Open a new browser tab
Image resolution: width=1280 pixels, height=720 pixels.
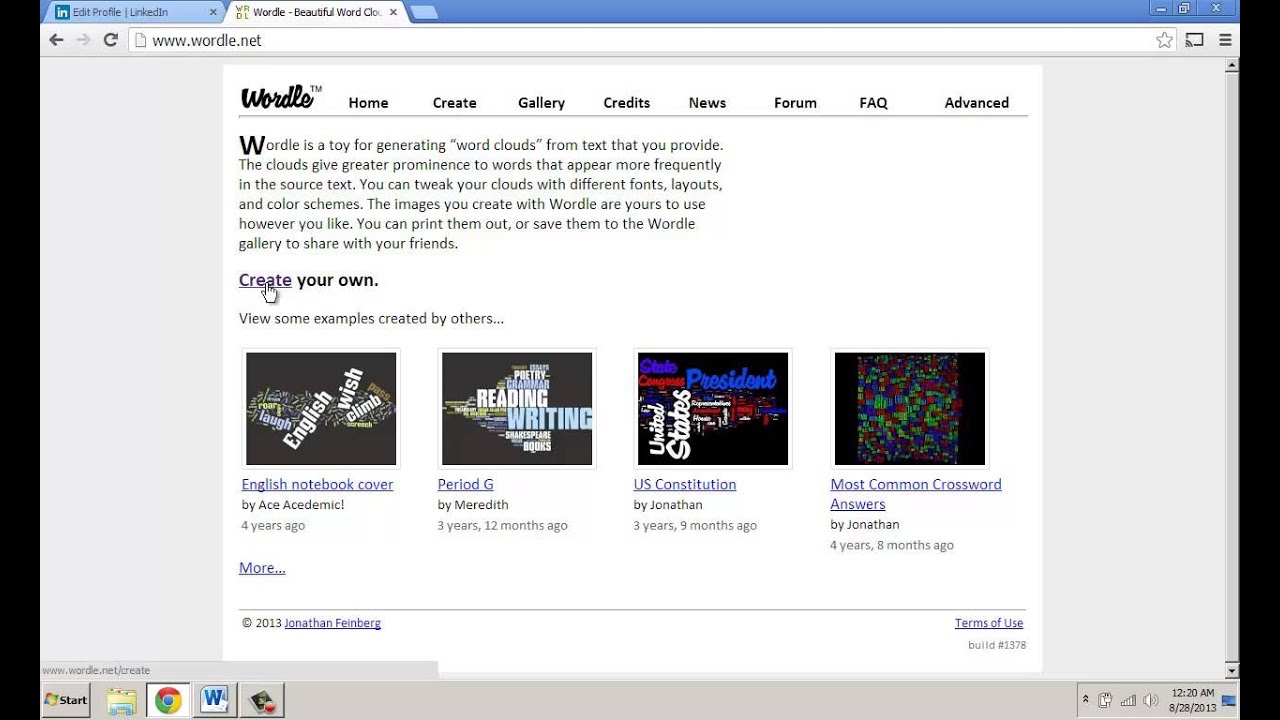(x=423, y=12)
